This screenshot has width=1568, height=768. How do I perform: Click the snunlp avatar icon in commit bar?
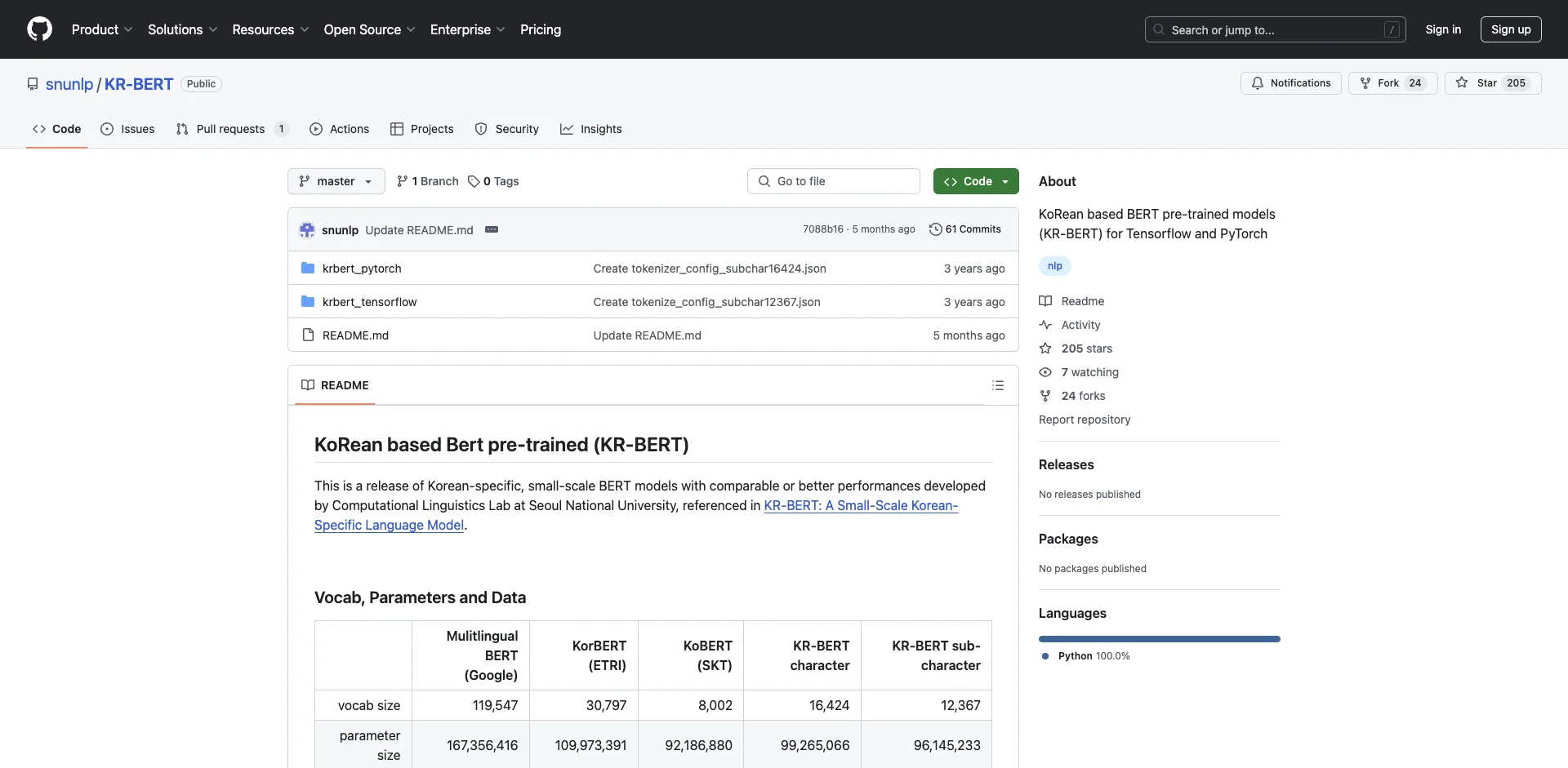pos(307,230)
